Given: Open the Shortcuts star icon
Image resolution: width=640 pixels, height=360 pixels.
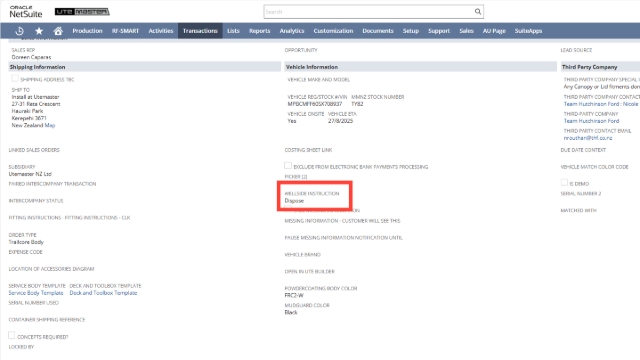Looking at the screenshot, I should [x=39, y=31].
